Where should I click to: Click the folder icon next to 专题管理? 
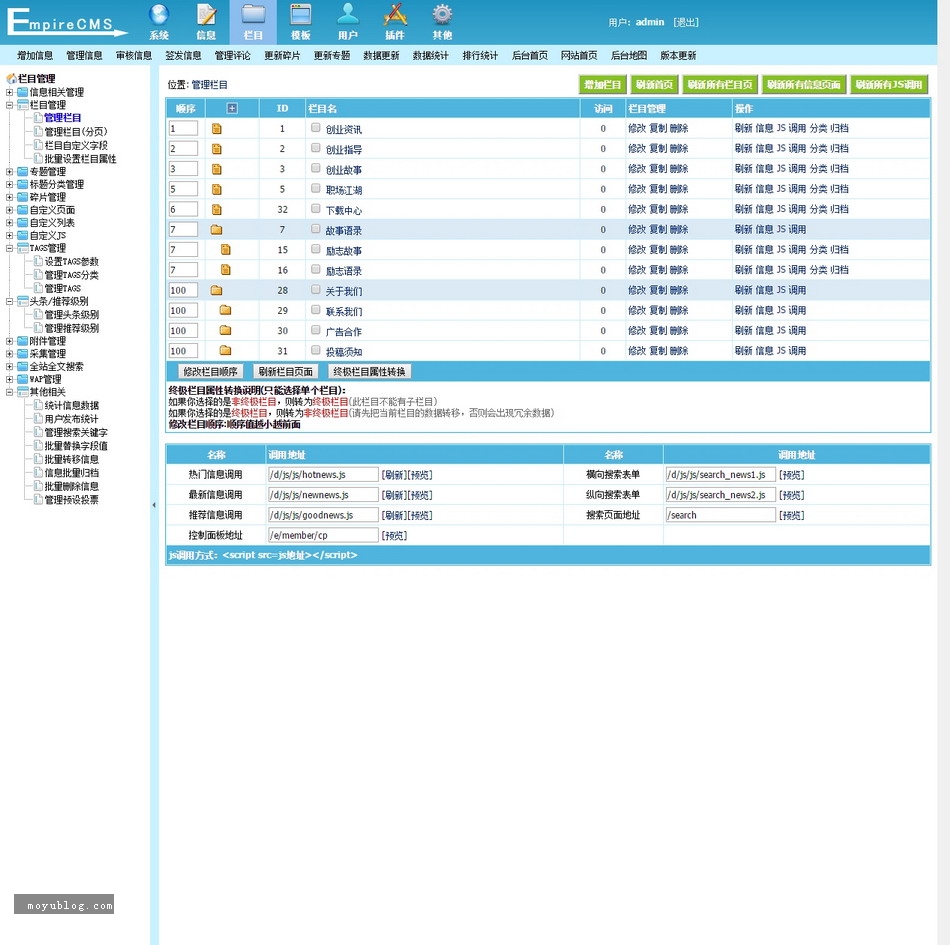[23, 171]
